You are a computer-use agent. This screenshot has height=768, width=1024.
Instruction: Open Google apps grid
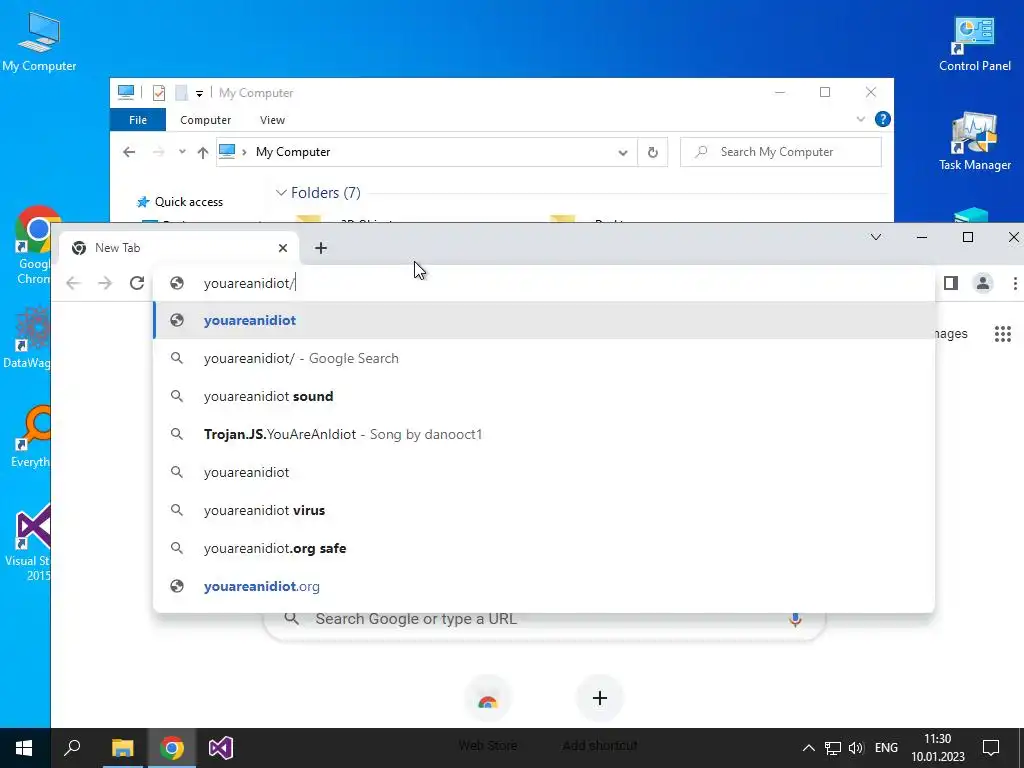click(1002, 334)
